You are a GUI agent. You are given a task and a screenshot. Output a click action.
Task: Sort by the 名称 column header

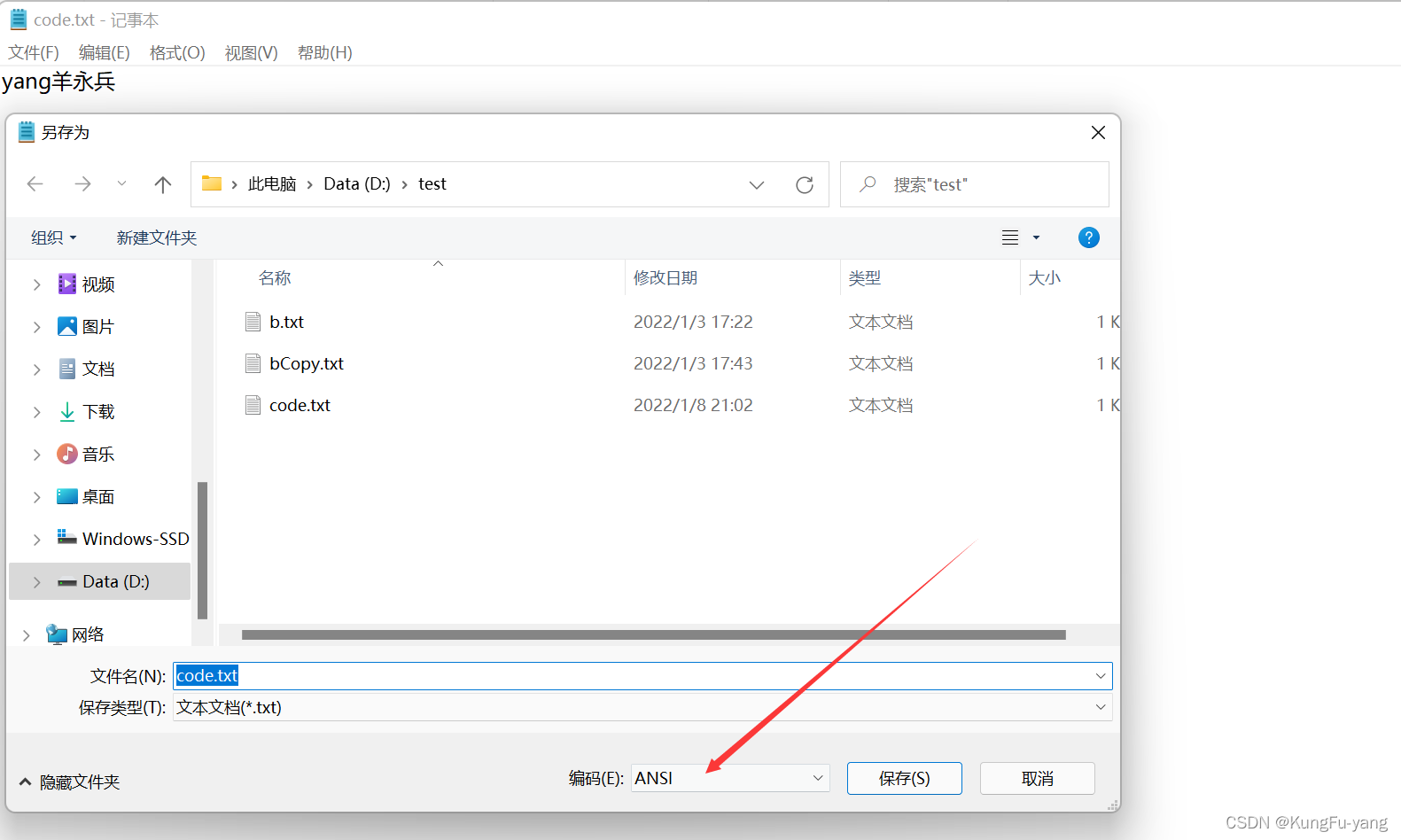click(x=275, y=278)
